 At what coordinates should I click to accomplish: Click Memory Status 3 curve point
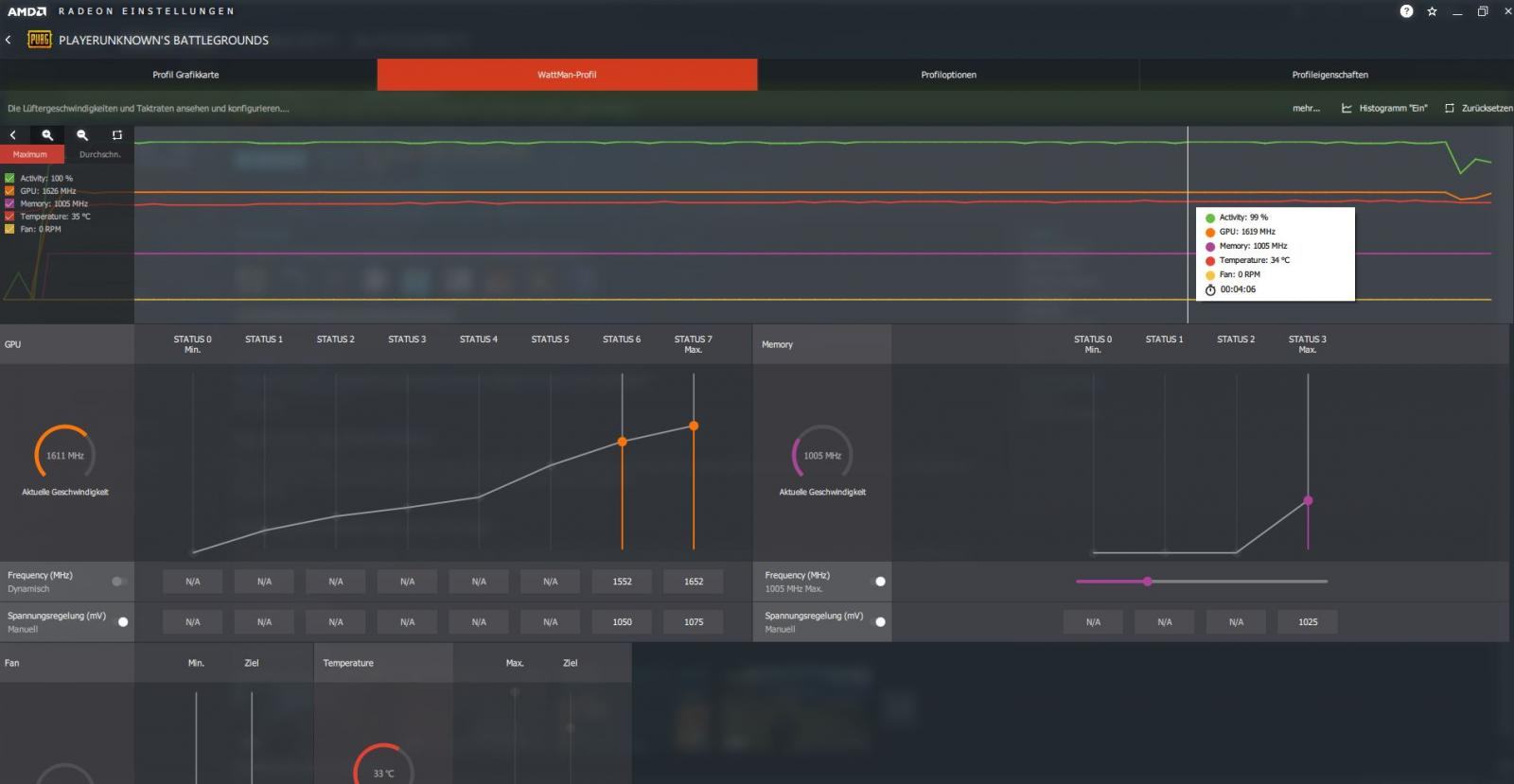tap(1308, 500)
